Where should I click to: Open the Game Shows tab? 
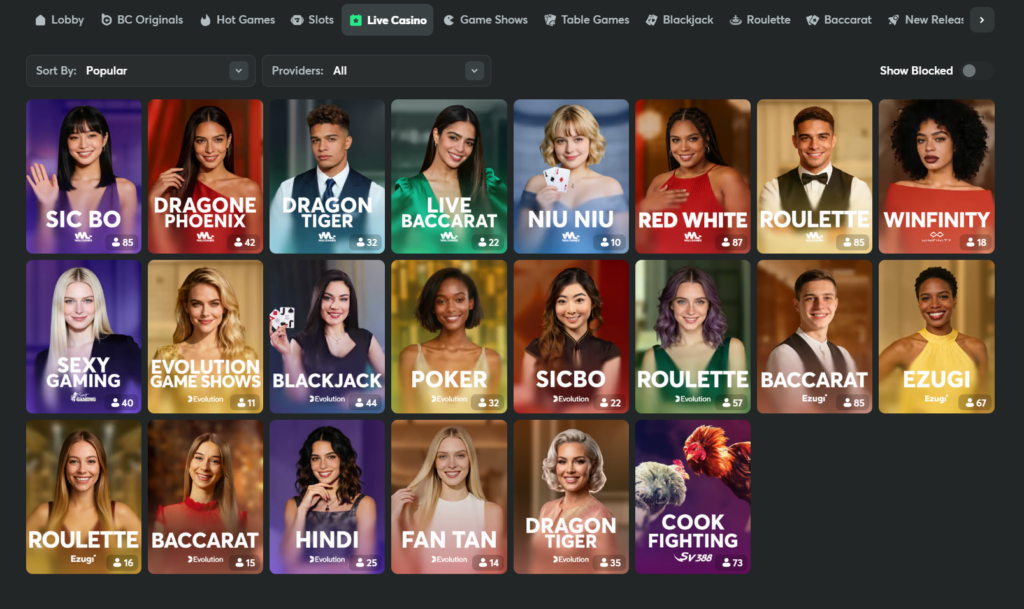(x=485, y=20)
